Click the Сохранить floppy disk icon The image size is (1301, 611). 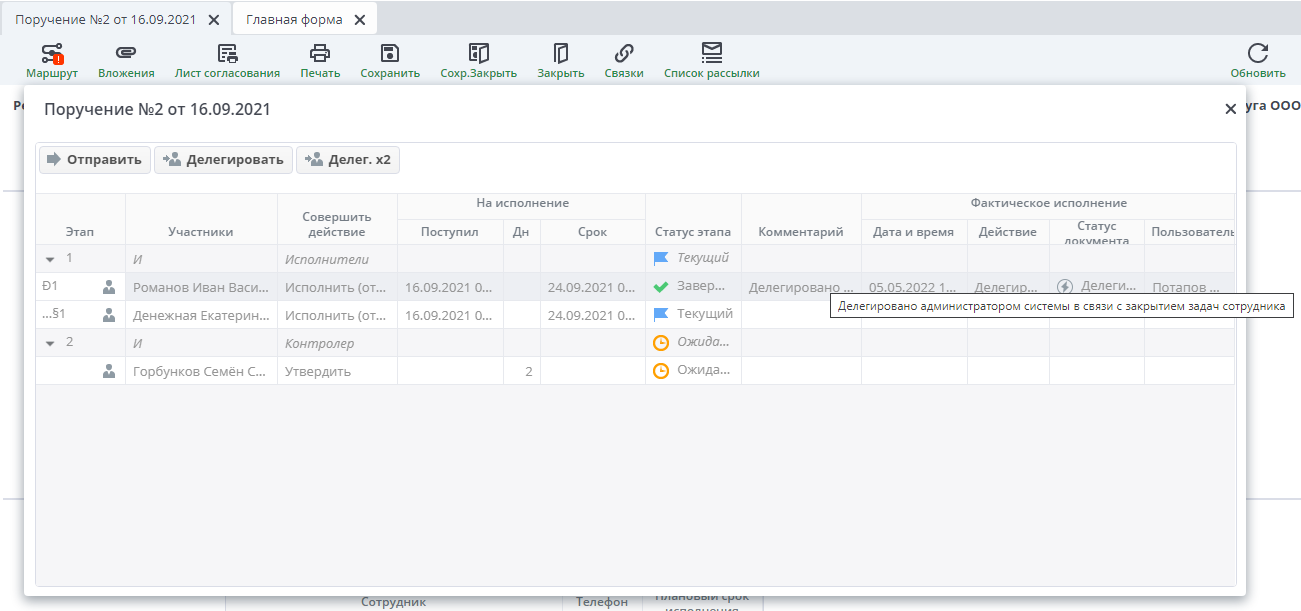tap(390, 55)
